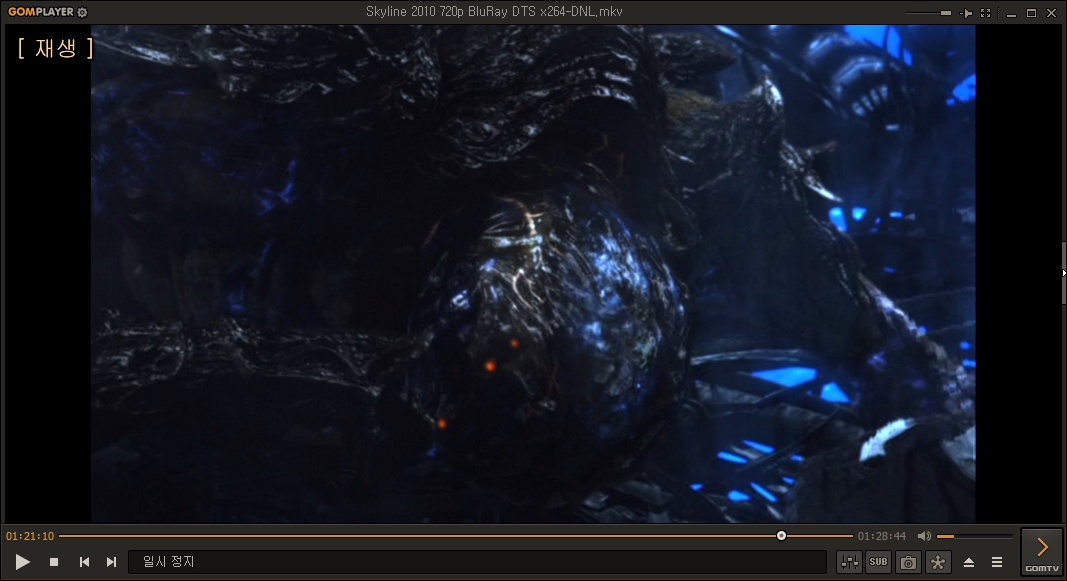Viewport: 1067px width, 581px height.
Task: Switch to fullscreen mode icon
Action: (985, 13)
